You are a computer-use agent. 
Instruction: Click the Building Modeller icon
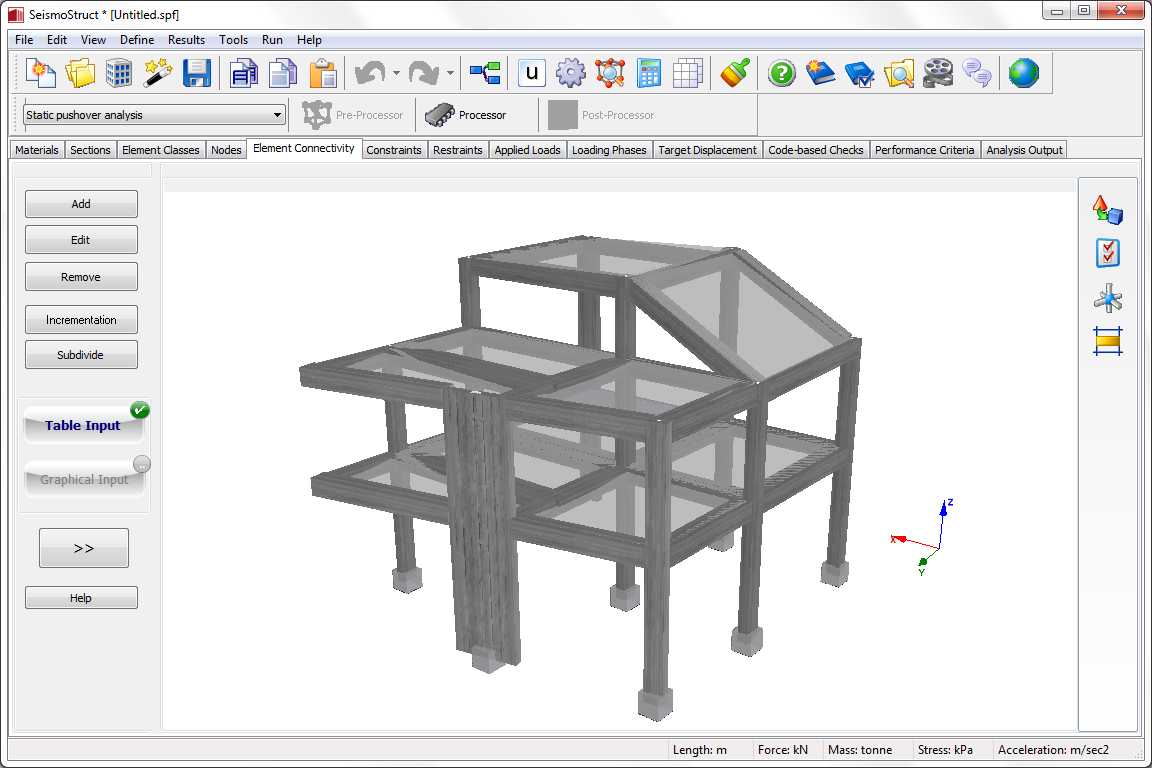coord(119,73)
